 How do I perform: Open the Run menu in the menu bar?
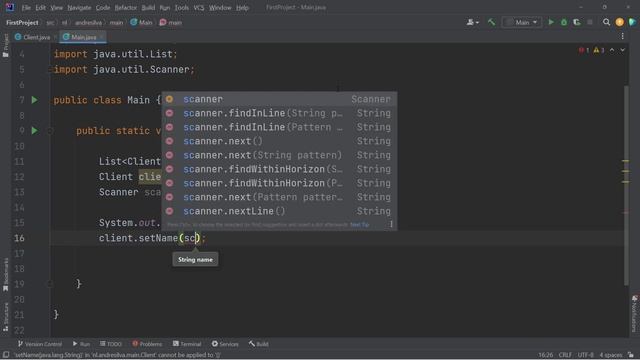click(x=165, y=7)
